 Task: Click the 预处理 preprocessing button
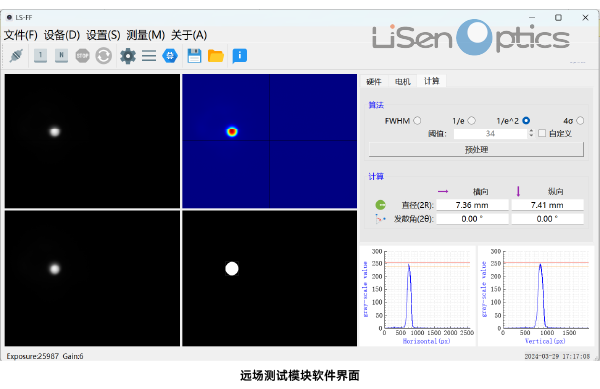tap(476, 150)
